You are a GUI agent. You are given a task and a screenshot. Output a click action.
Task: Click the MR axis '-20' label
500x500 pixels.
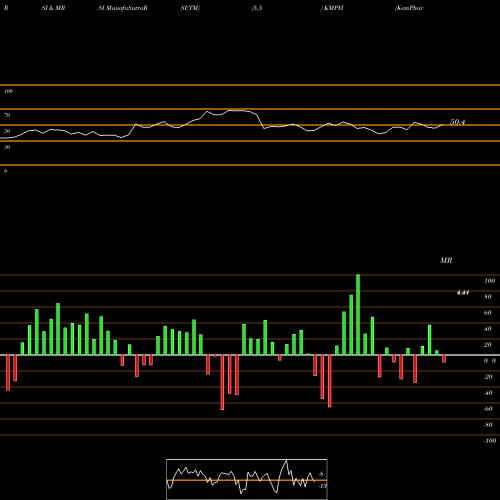488,377
